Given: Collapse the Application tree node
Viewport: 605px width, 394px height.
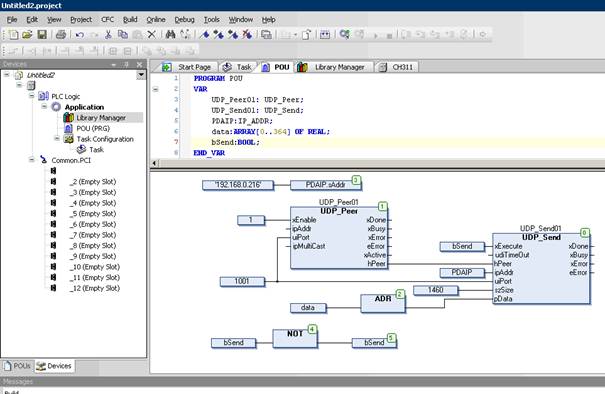Looking at the screenshot, I should coord(44,107).
